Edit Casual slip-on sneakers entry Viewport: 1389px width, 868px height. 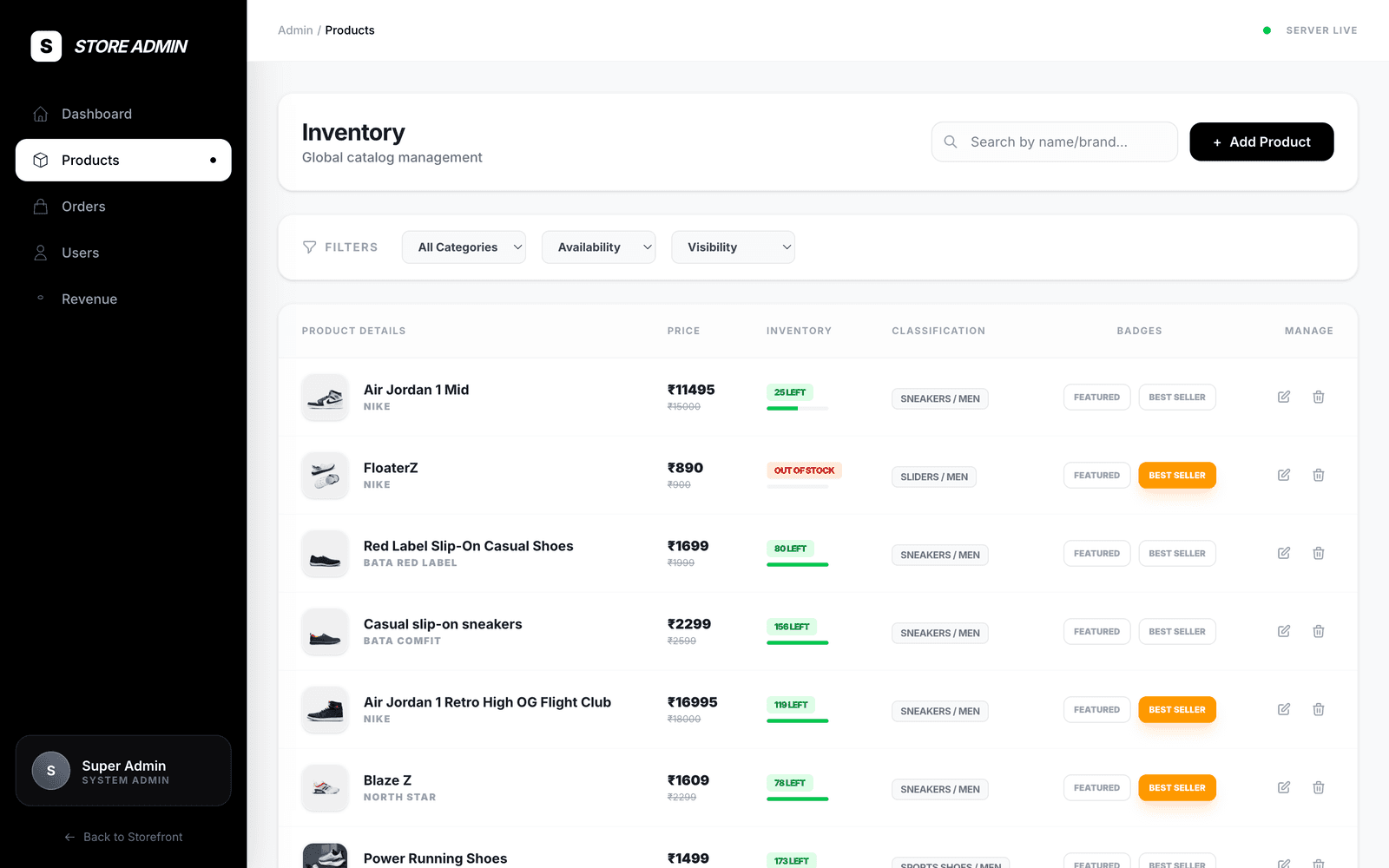pyautogui.click(x=1284, y=631)
